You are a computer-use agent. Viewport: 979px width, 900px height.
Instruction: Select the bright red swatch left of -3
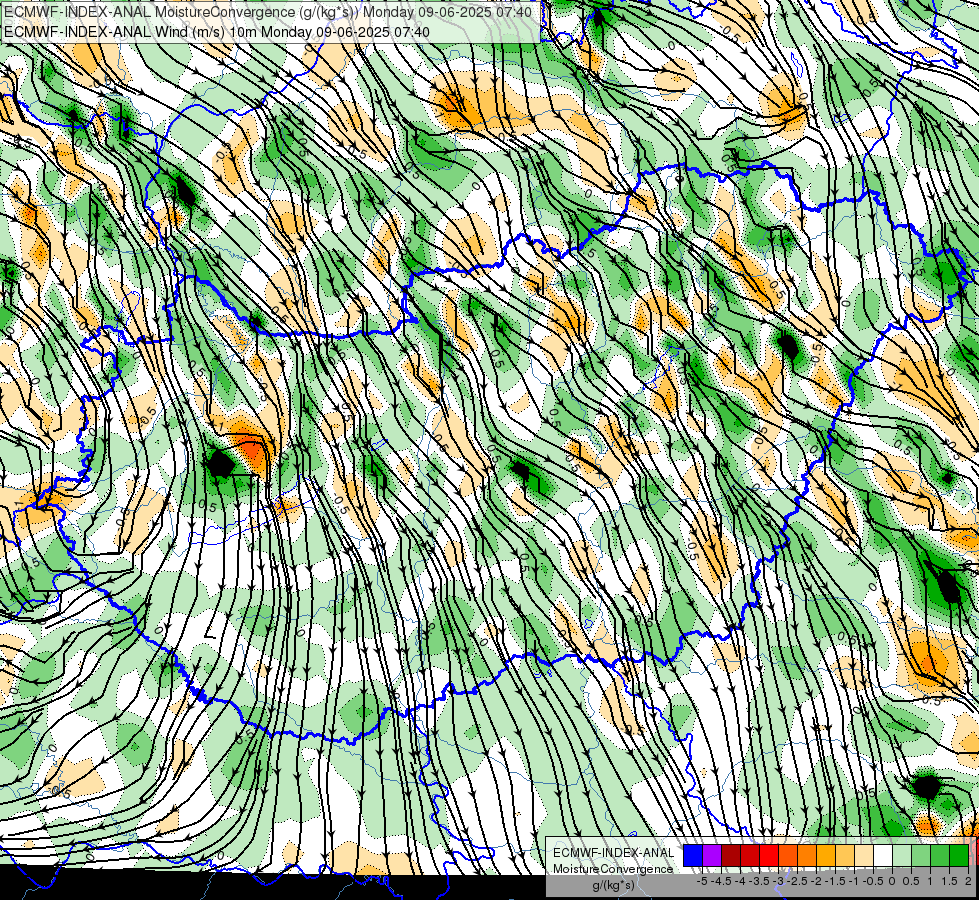(769, 855)
